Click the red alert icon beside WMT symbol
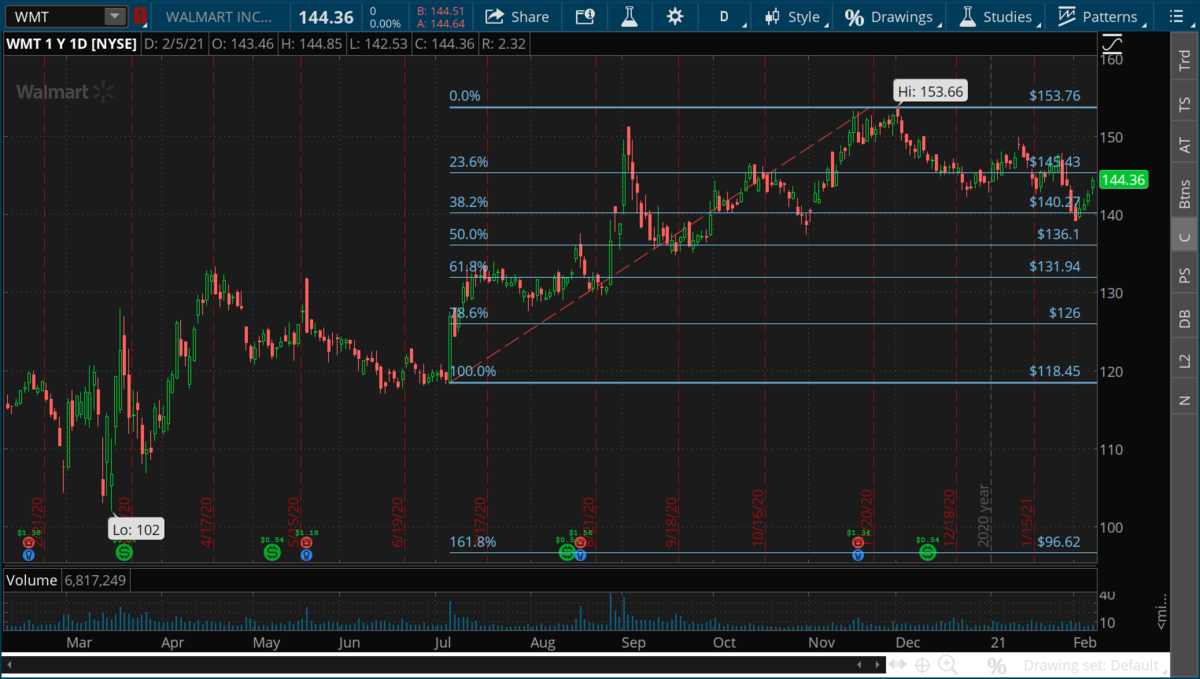 [x=140, y=16]
